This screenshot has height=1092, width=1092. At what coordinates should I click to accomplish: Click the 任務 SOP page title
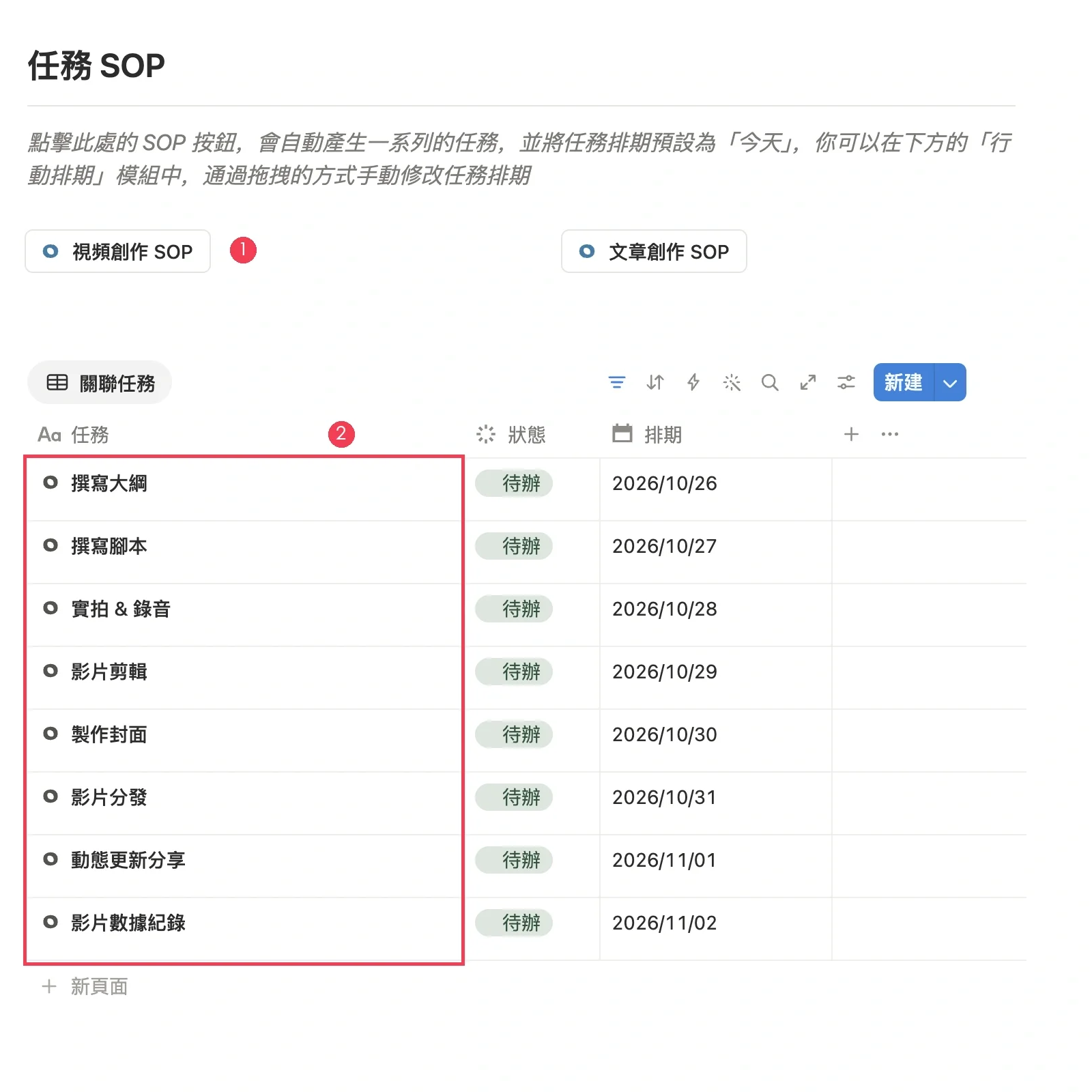point(96,66)
